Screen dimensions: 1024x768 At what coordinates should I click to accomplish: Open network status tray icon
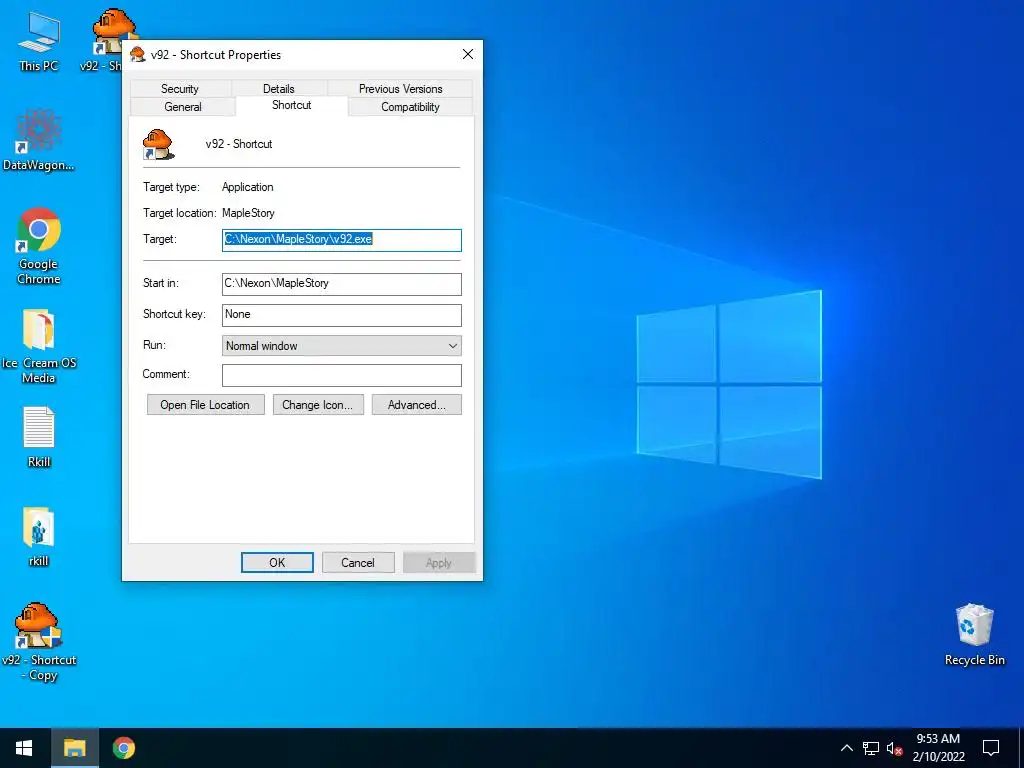pos(871,748)
